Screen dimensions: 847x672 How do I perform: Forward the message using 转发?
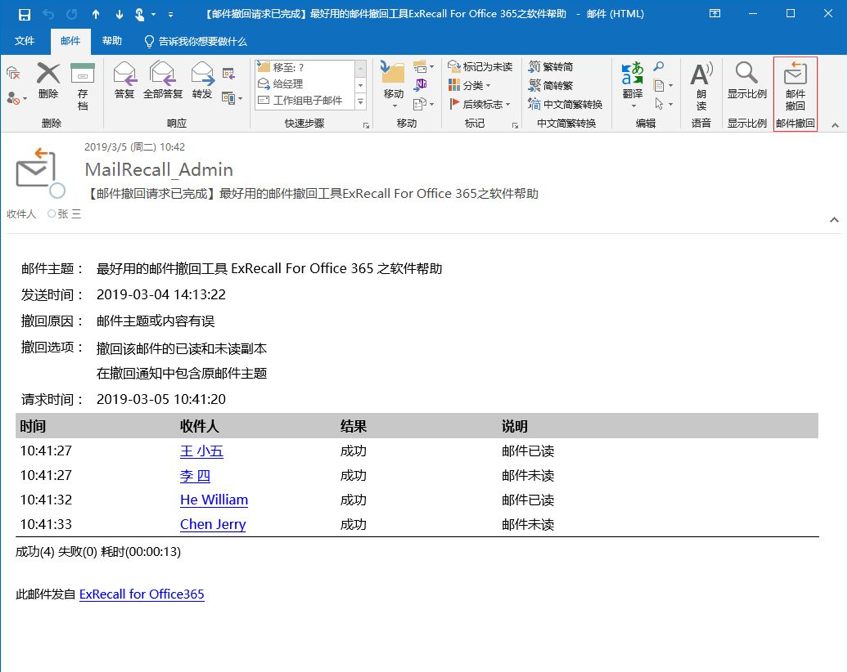tap(202, 81)
